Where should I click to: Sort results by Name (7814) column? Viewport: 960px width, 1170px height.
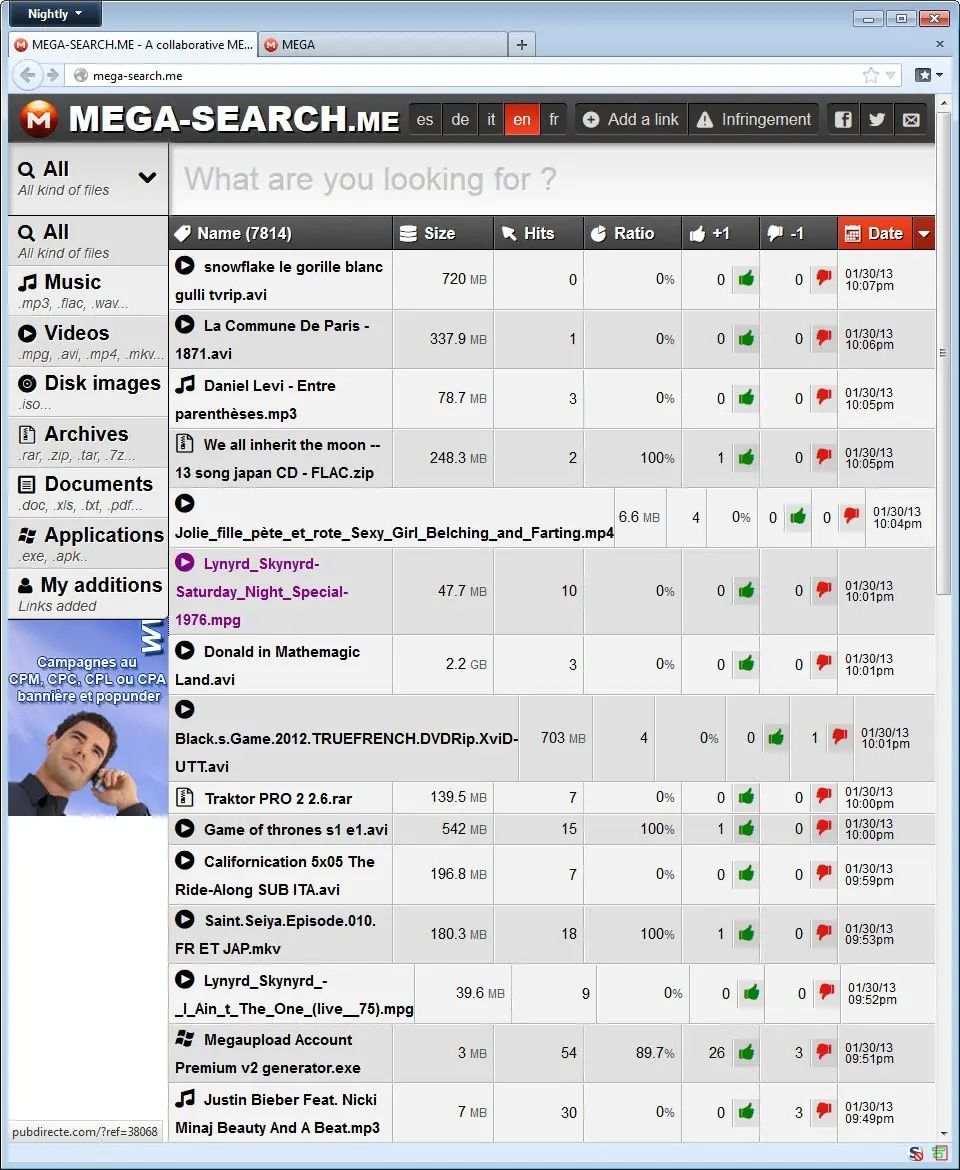(280, 234)
